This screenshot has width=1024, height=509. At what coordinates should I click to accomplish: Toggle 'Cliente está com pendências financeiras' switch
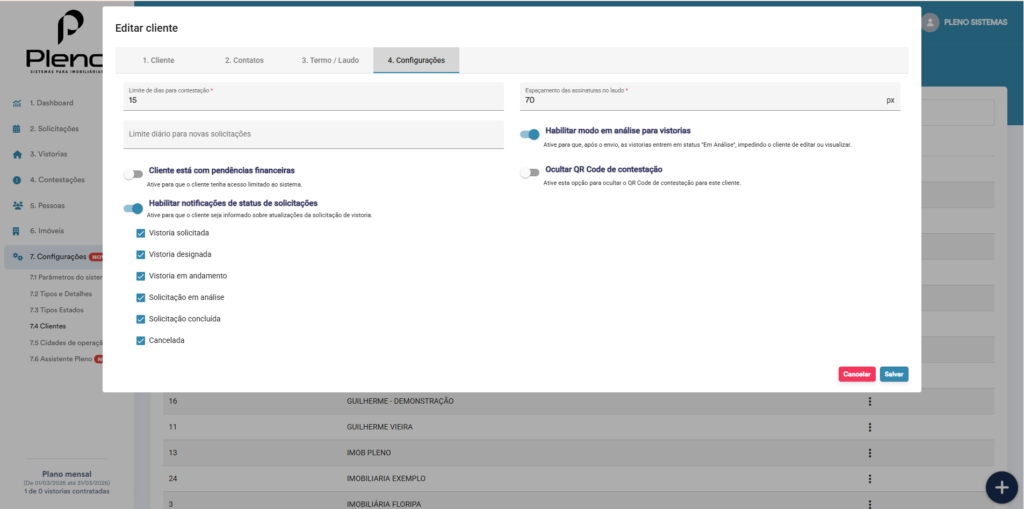[x=133, y=174]
